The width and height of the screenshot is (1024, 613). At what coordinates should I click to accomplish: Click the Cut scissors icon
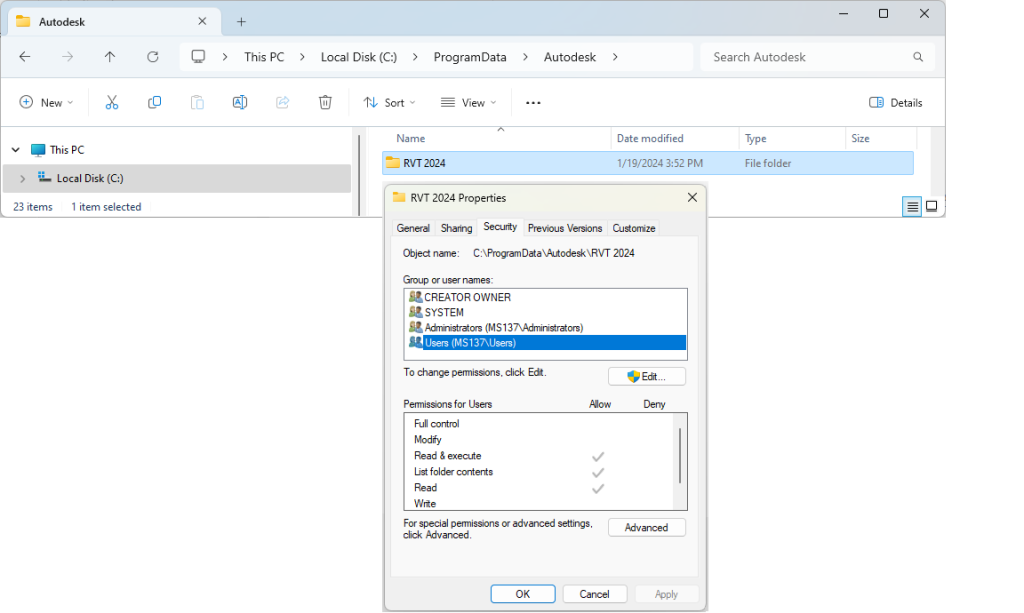tap(112, 102)
